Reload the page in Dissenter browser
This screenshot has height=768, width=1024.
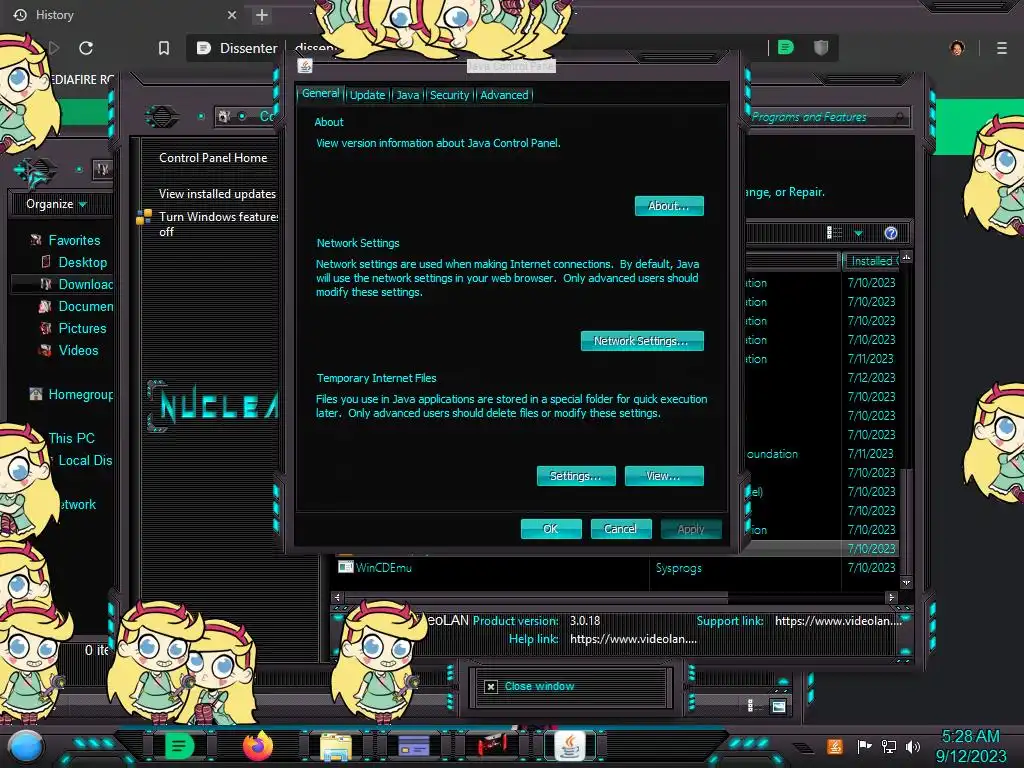pyautogui.click(x=86, y=48)
